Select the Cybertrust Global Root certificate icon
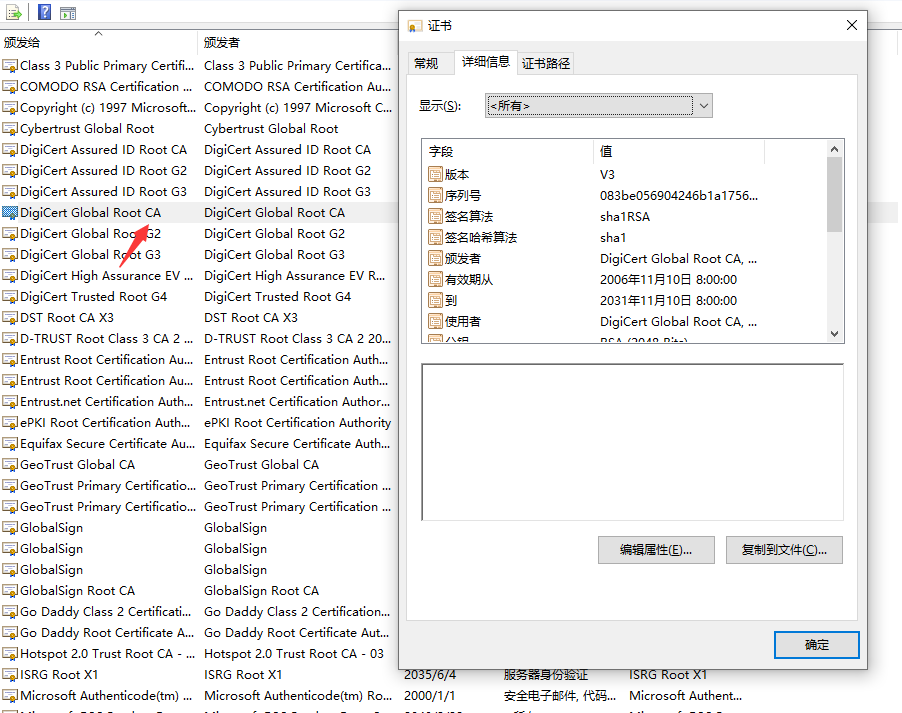The height and width of the screenshot is (713, 902). tap(10, 129)
